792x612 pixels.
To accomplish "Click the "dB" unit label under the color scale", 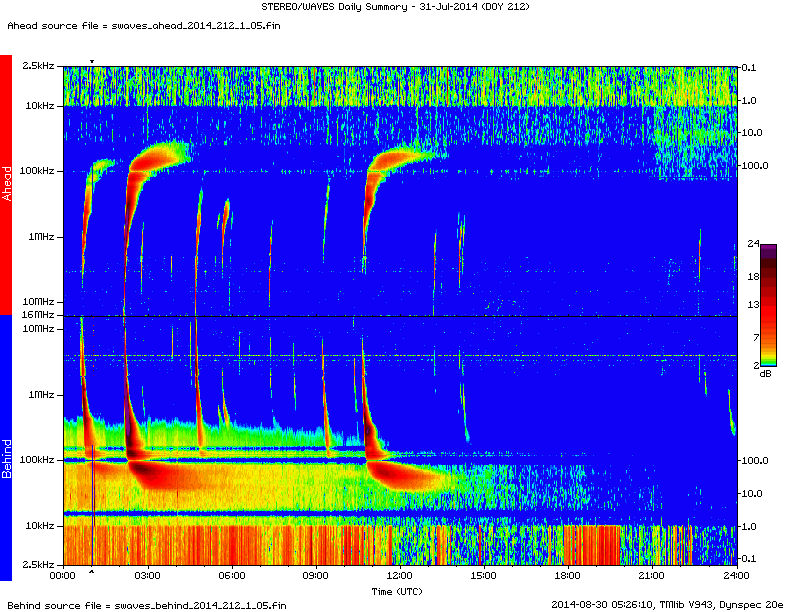I will (766, 374).
